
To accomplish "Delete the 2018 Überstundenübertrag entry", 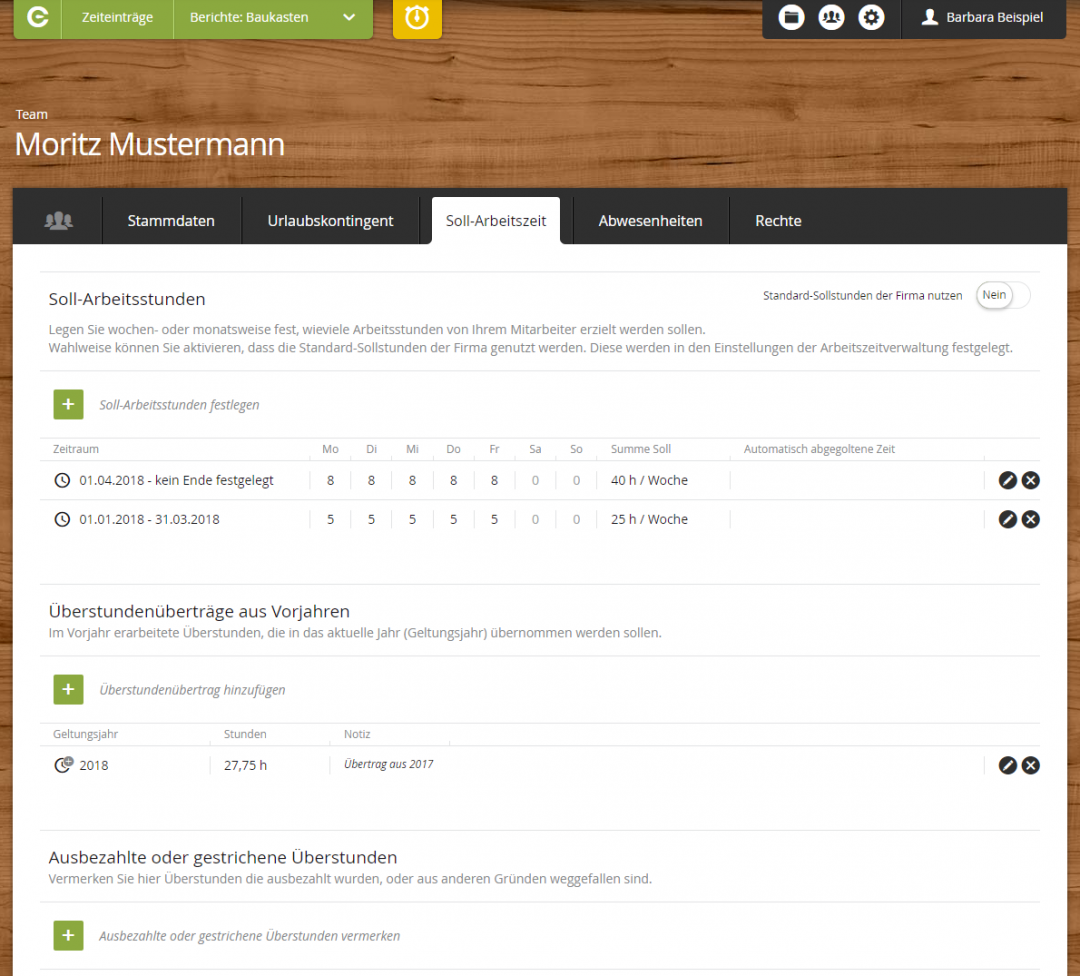I will tap(1031, 765).
